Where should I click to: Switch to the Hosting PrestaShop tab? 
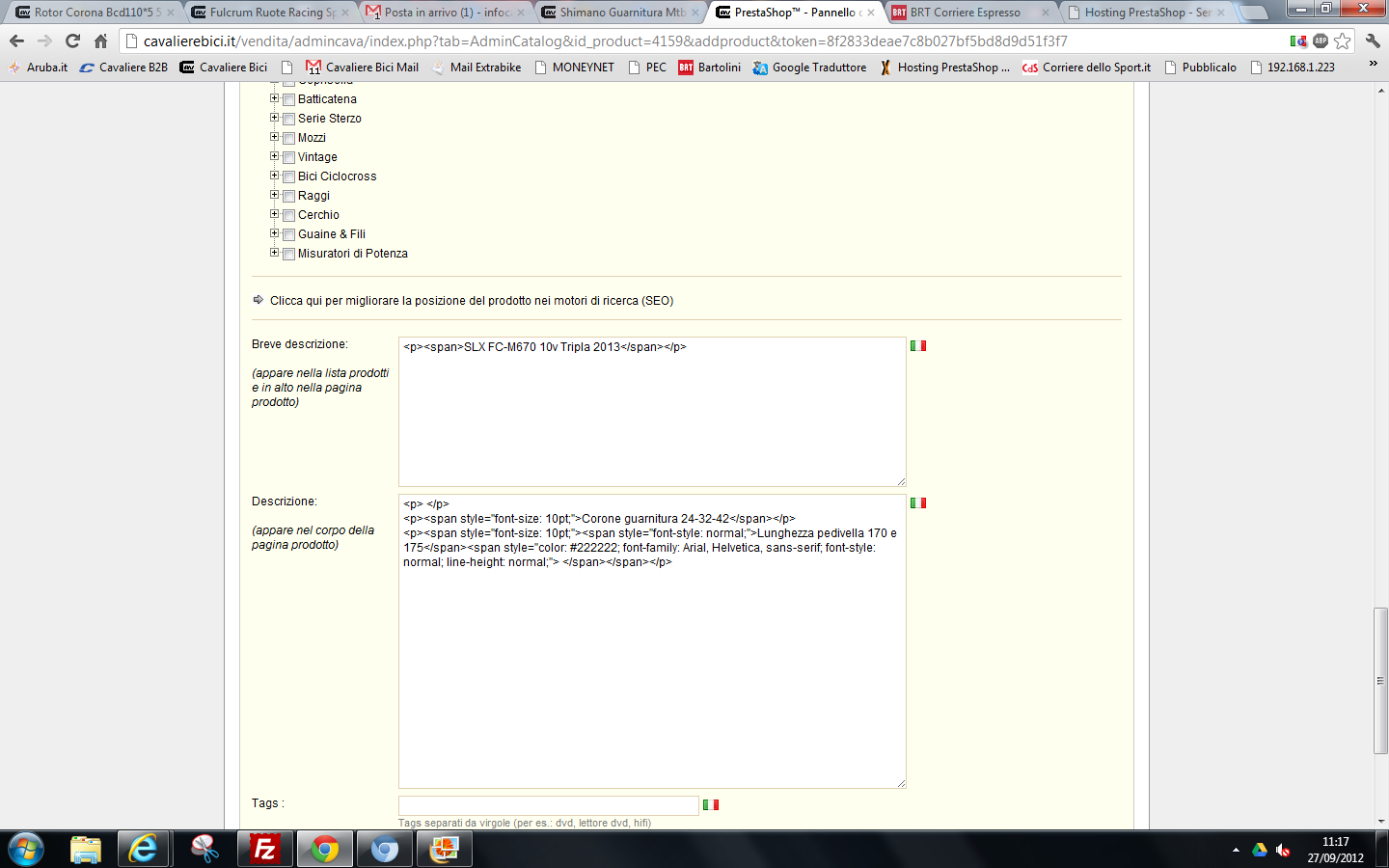(x=1145, y=13)
